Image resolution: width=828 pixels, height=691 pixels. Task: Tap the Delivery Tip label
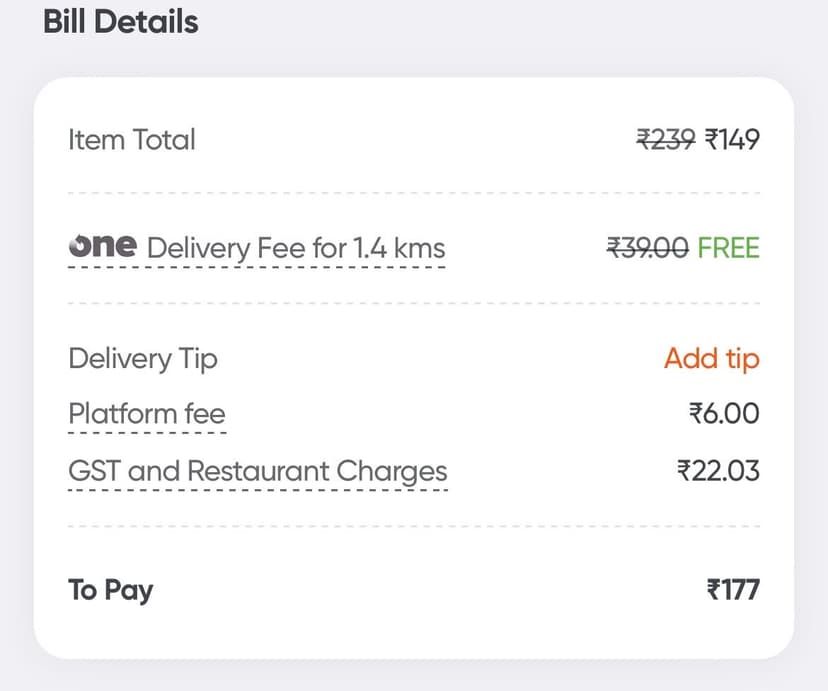click(143, 358)
